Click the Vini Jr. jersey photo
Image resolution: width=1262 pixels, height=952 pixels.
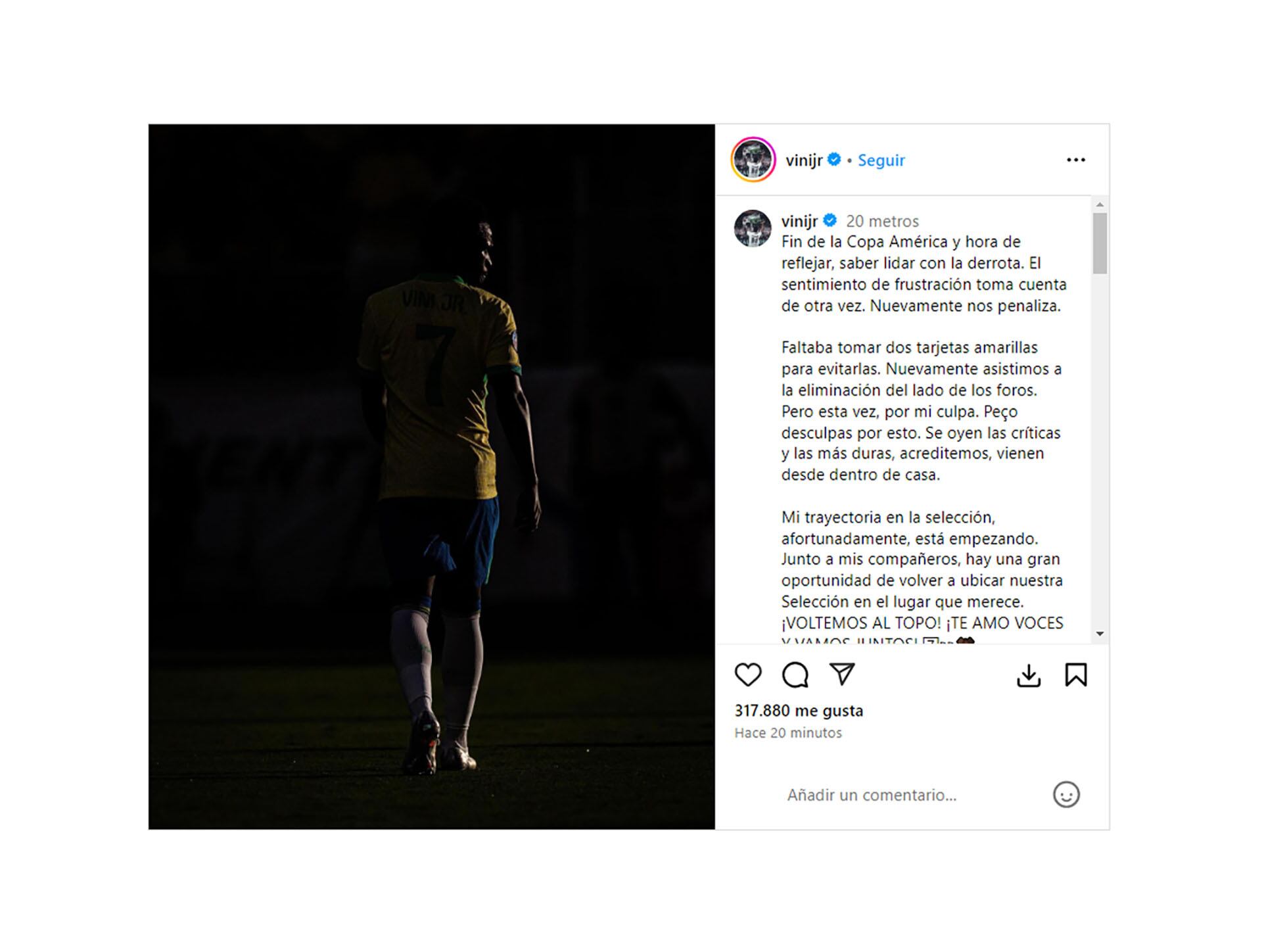point(432,477)
